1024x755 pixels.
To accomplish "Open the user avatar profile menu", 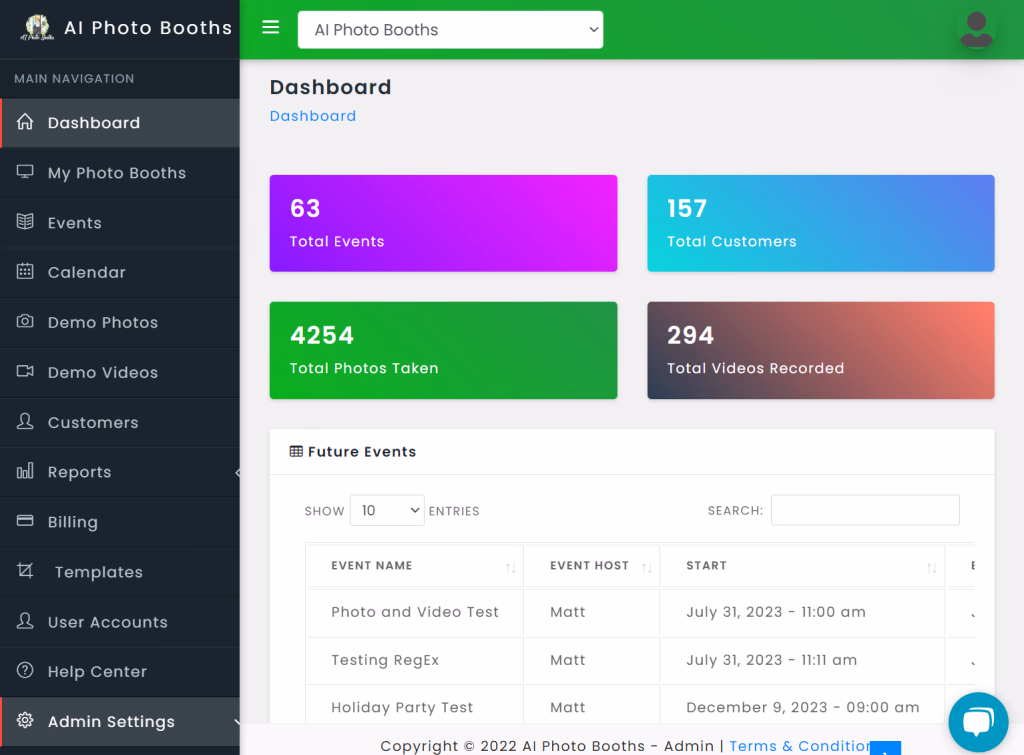I will [976, 29].
